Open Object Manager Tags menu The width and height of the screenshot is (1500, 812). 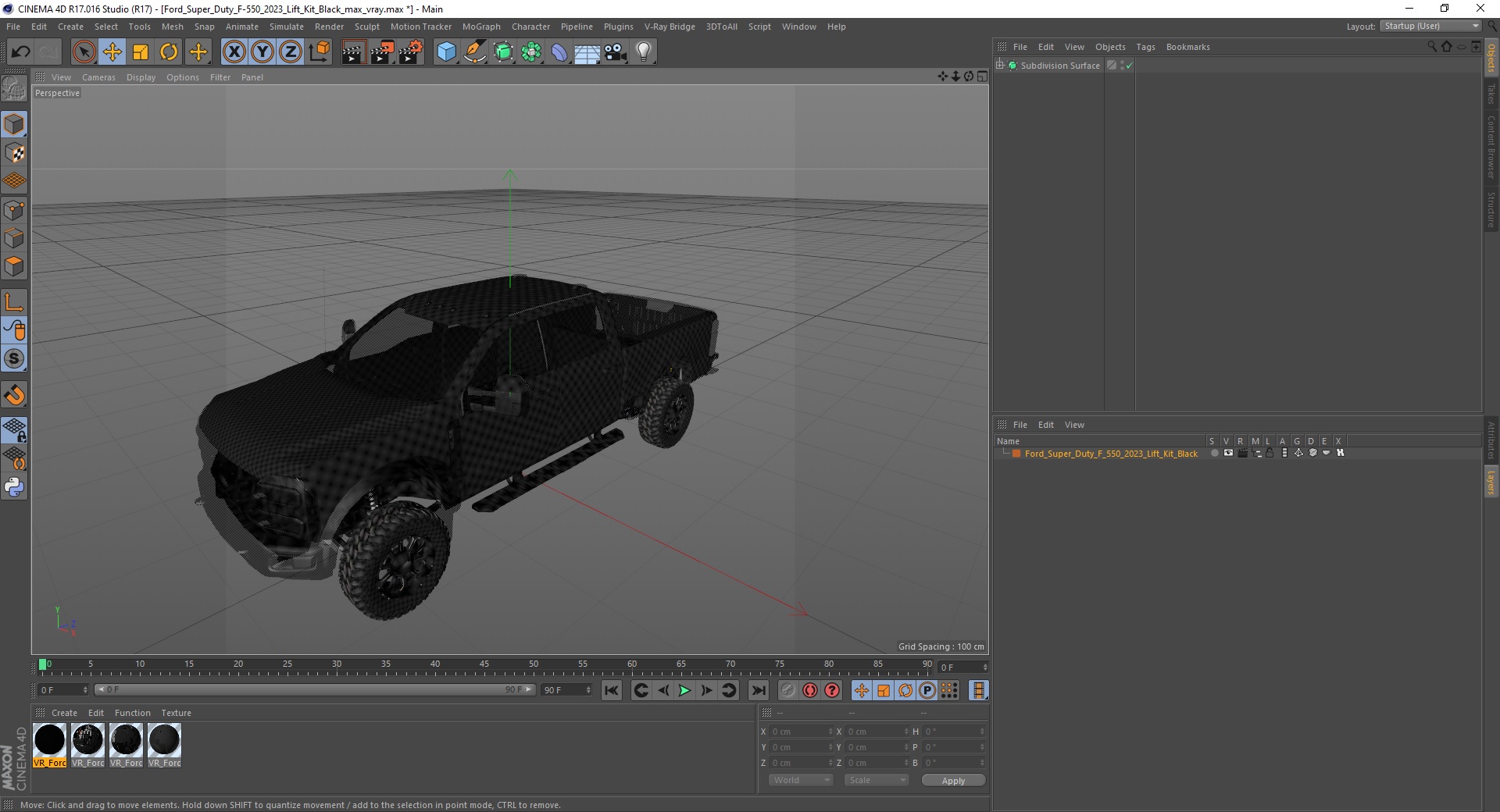[x=1145, y=47]
